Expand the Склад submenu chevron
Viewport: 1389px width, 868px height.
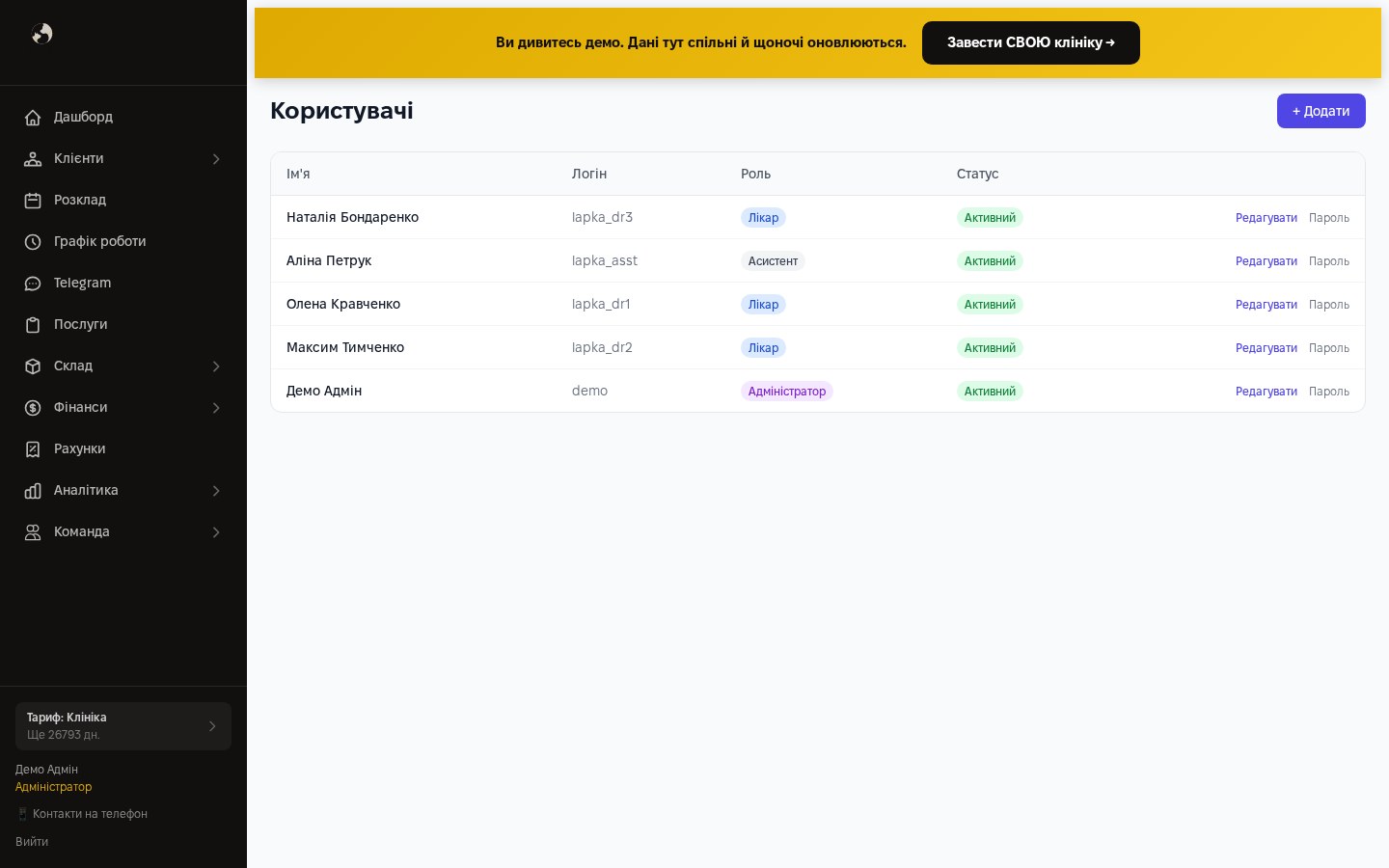(216, 366)
